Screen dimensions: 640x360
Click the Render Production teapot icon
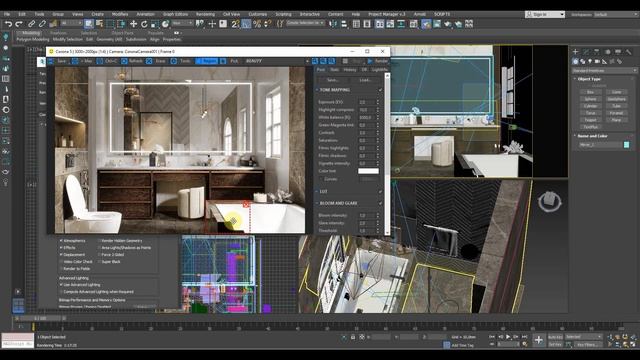448,24
